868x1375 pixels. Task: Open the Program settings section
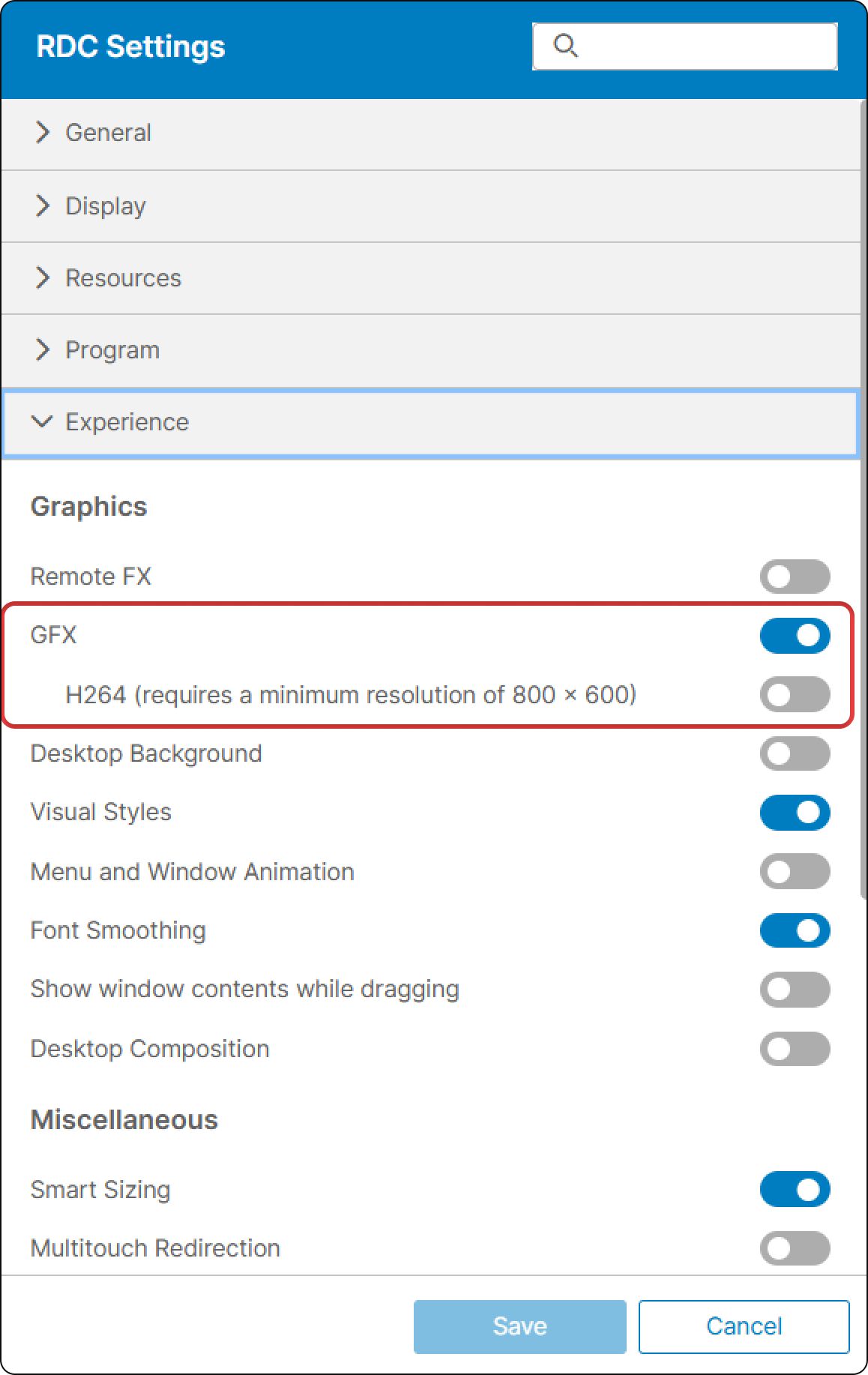click(112, 350)
